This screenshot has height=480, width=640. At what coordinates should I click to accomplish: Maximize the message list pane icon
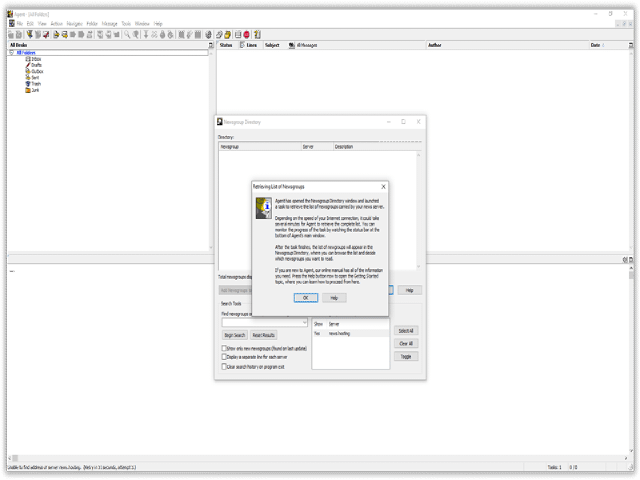pyautogui.click(x=631, y=45)
